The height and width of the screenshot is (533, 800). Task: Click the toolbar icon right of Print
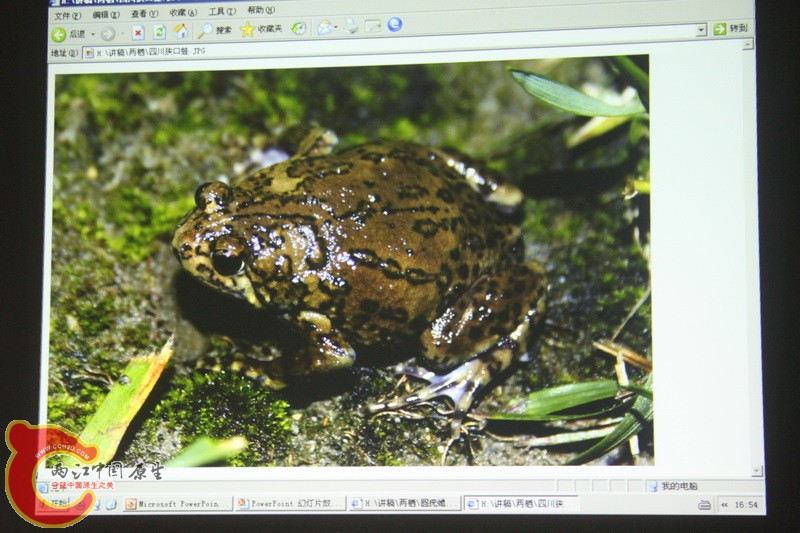373,26
